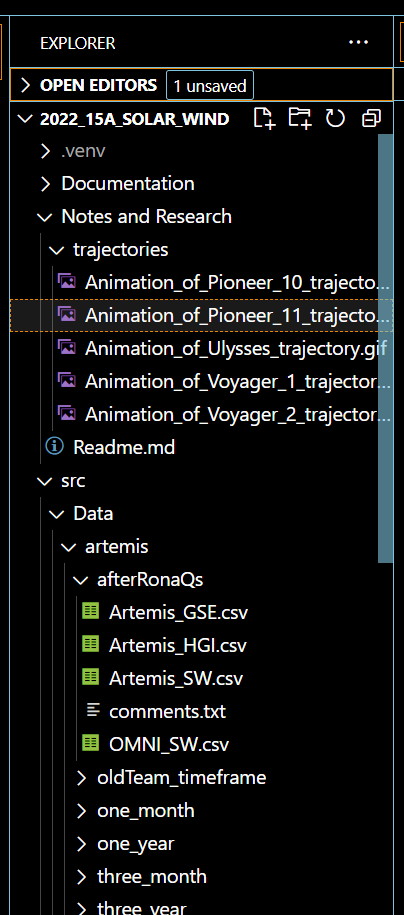404x915 pixels.
Task: Collapse the afterRonaQs folder
Action: pos(80,580)
